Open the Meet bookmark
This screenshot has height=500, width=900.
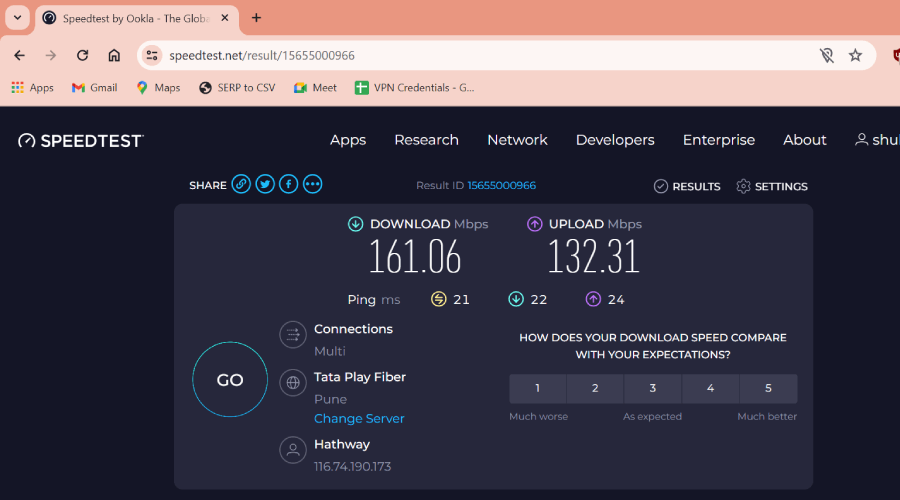(x=315, y=88)
